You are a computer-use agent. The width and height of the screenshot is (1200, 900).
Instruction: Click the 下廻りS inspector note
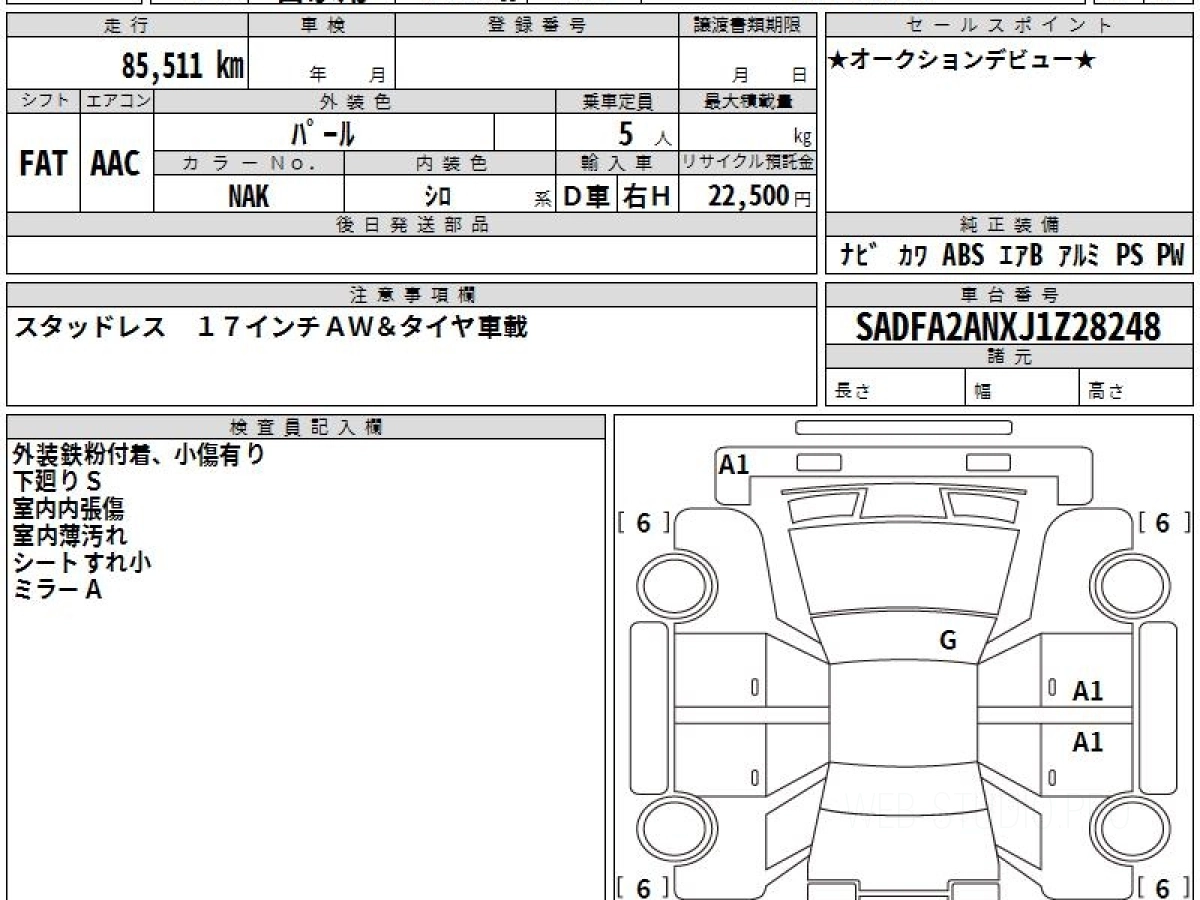pyautogui.click(x=58, y=482)
